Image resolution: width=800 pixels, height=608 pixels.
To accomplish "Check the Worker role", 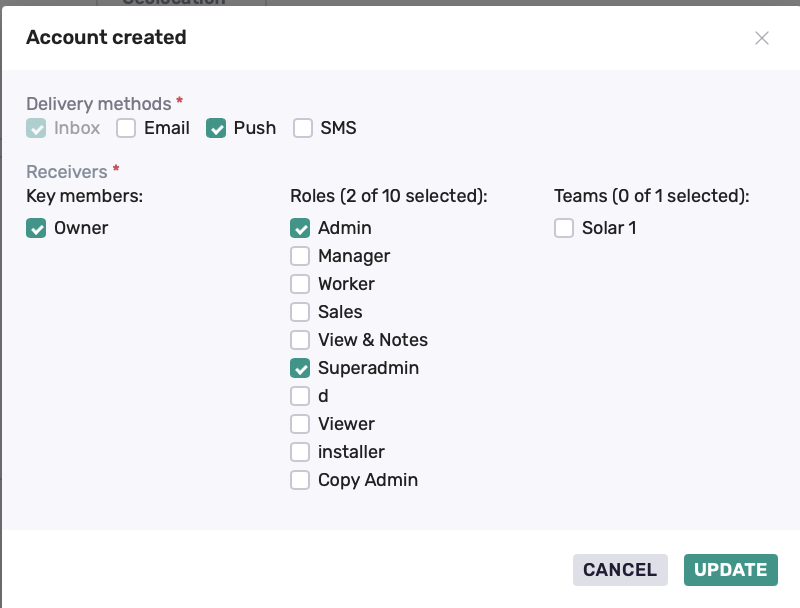I will (300, 284).
